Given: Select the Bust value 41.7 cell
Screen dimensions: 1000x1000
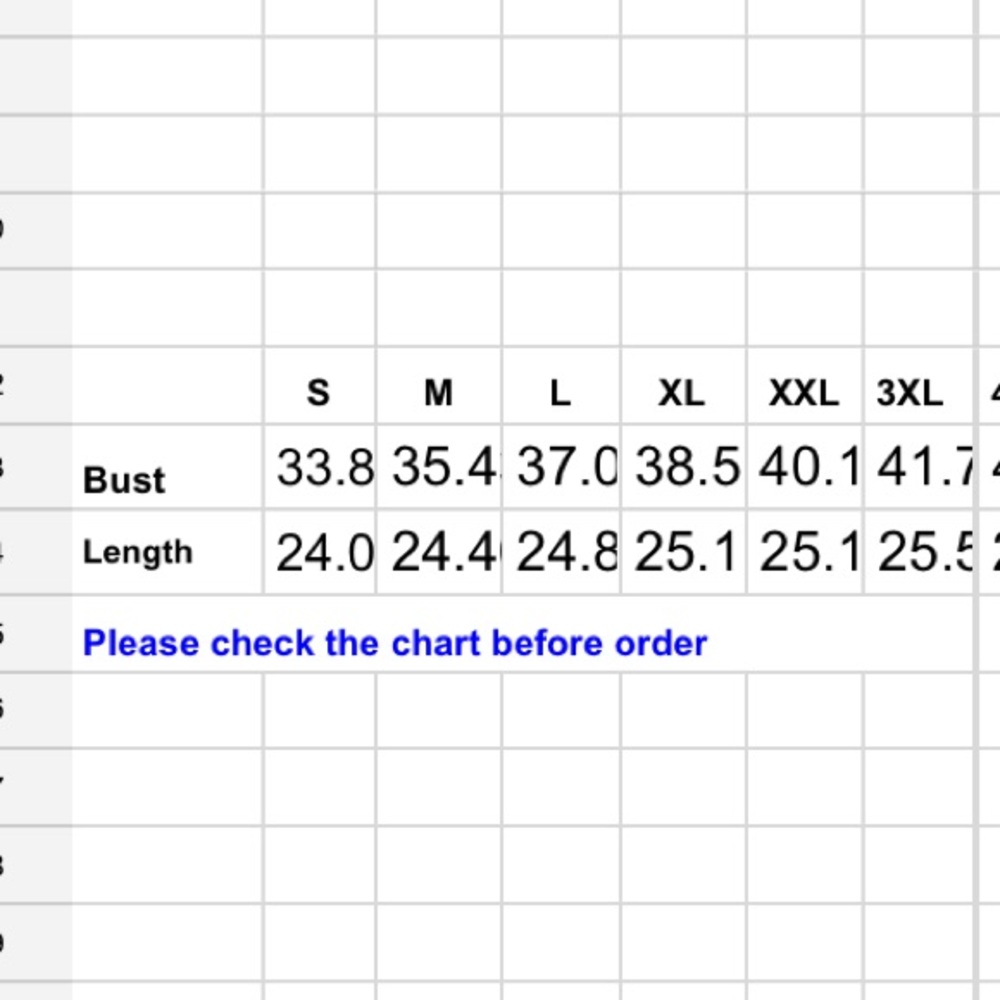Looking at the screenshot, I should (919, 467).
